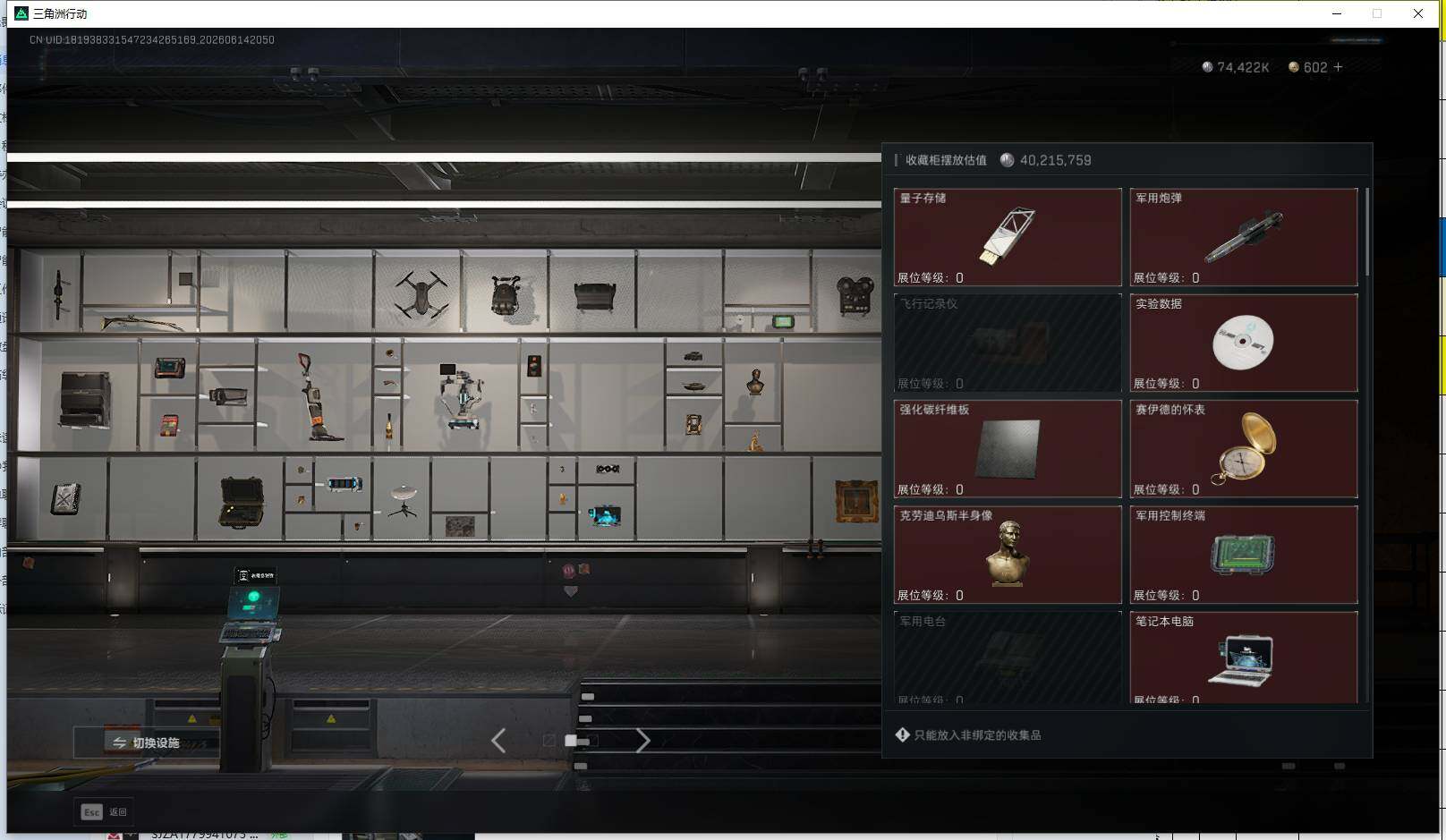Click the 602 gold currency icon
This screenshot has height=840, width=1446.
pos(1293,67)
